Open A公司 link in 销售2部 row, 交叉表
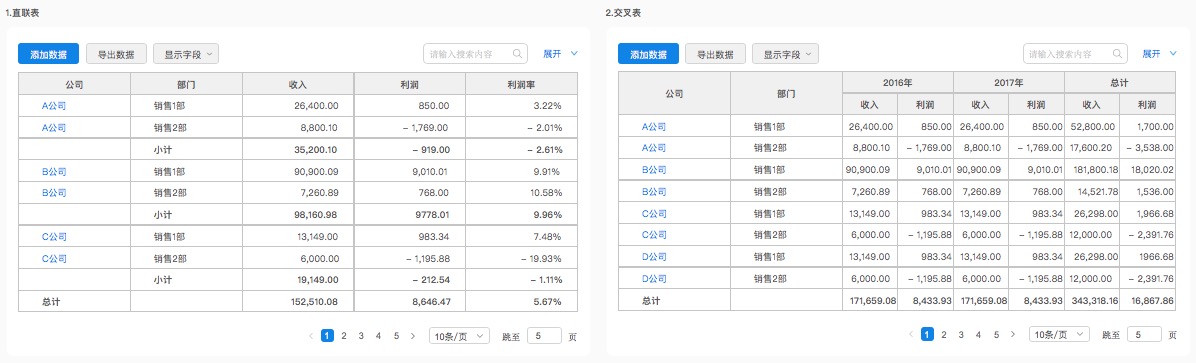Screen dimensions: 1196x363 click(x=654, y=148)
